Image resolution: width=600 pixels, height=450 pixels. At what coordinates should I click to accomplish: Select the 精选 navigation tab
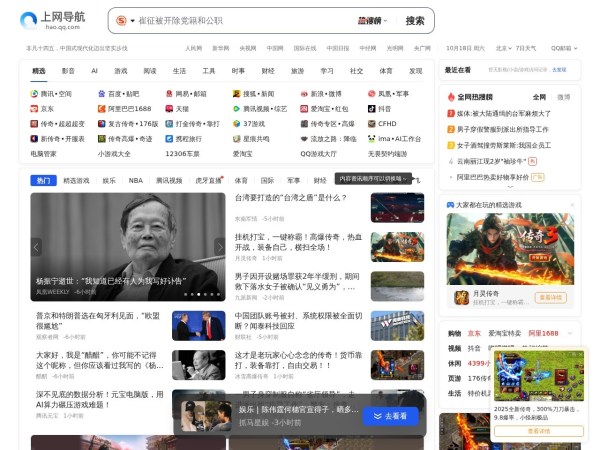(x=39, y=71)
